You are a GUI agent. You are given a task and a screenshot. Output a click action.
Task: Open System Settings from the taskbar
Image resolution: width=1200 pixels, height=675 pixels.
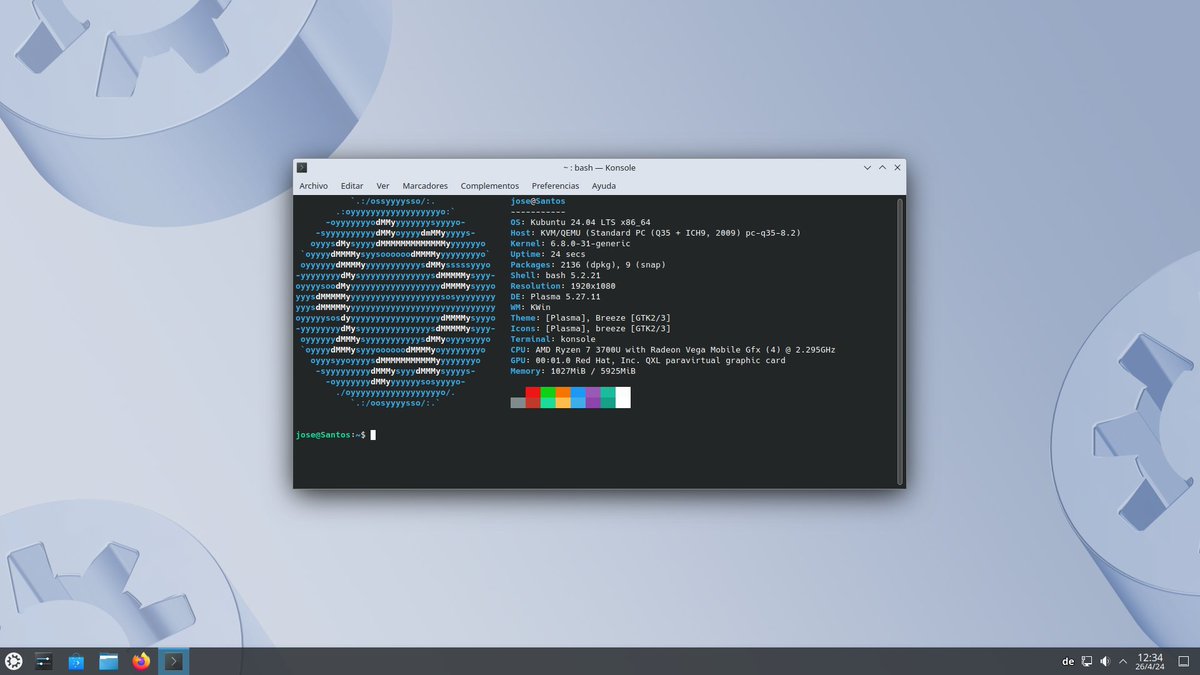(43, 661)
